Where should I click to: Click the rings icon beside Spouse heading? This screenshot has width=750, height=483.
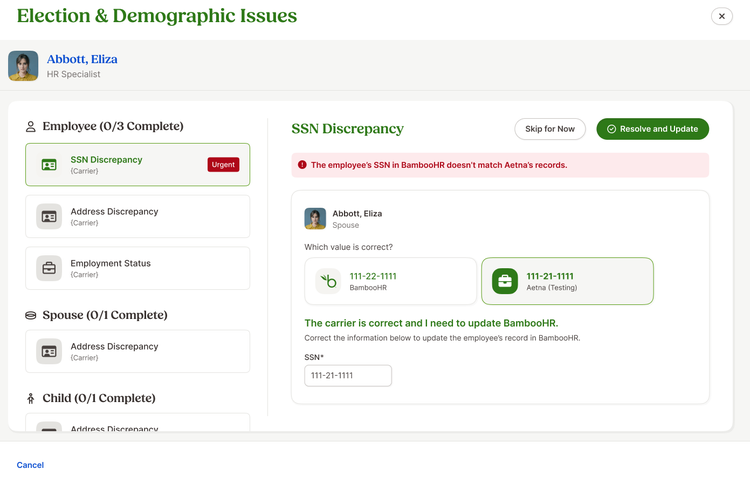click(x=31, y=315)
